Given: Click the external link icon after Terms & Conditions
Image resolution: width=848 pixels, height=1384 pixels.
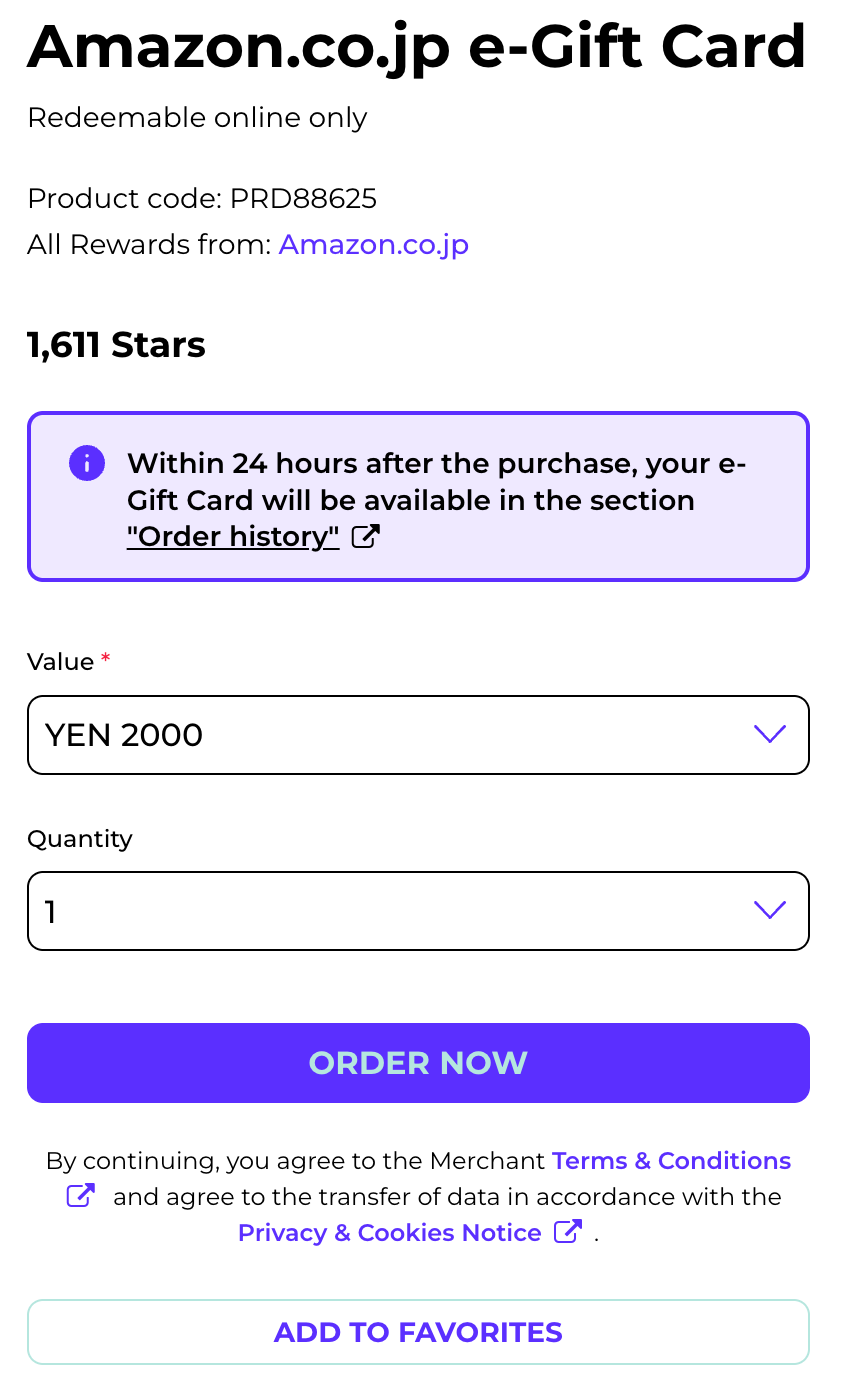Looking at the screenshot, I should [81, 1195].
